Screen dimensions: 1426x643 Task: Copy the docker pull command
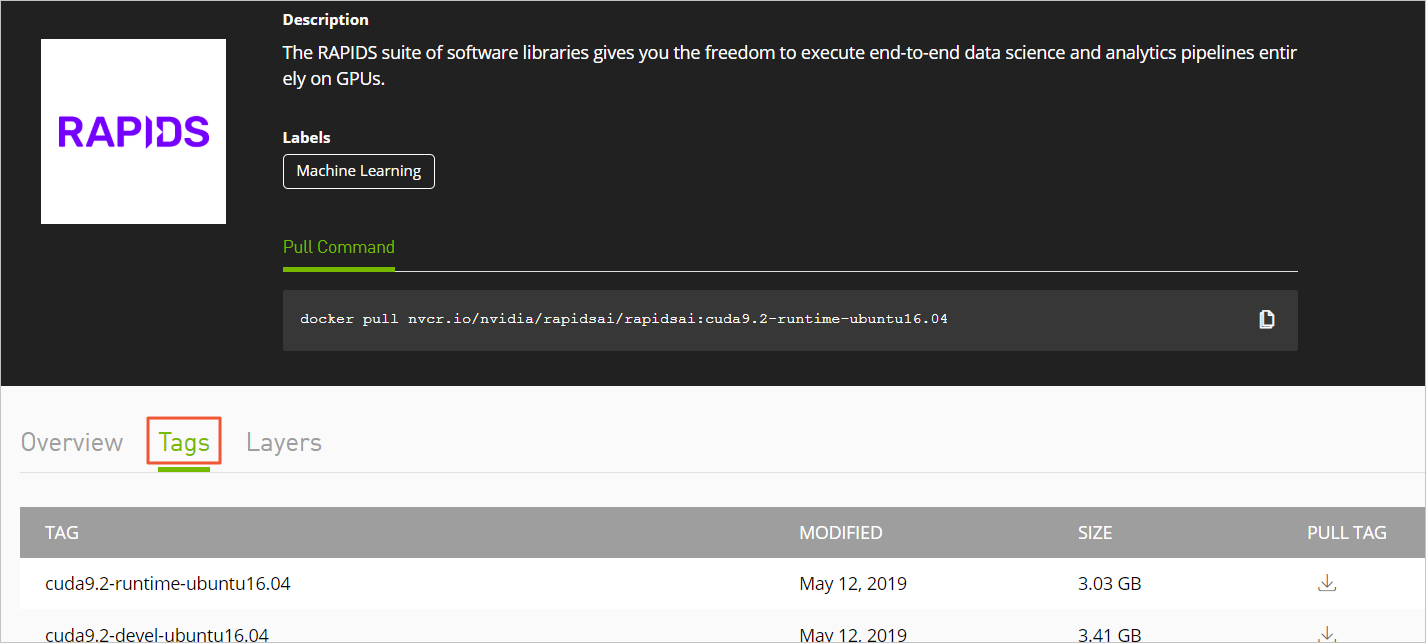tap(1267, 320)
